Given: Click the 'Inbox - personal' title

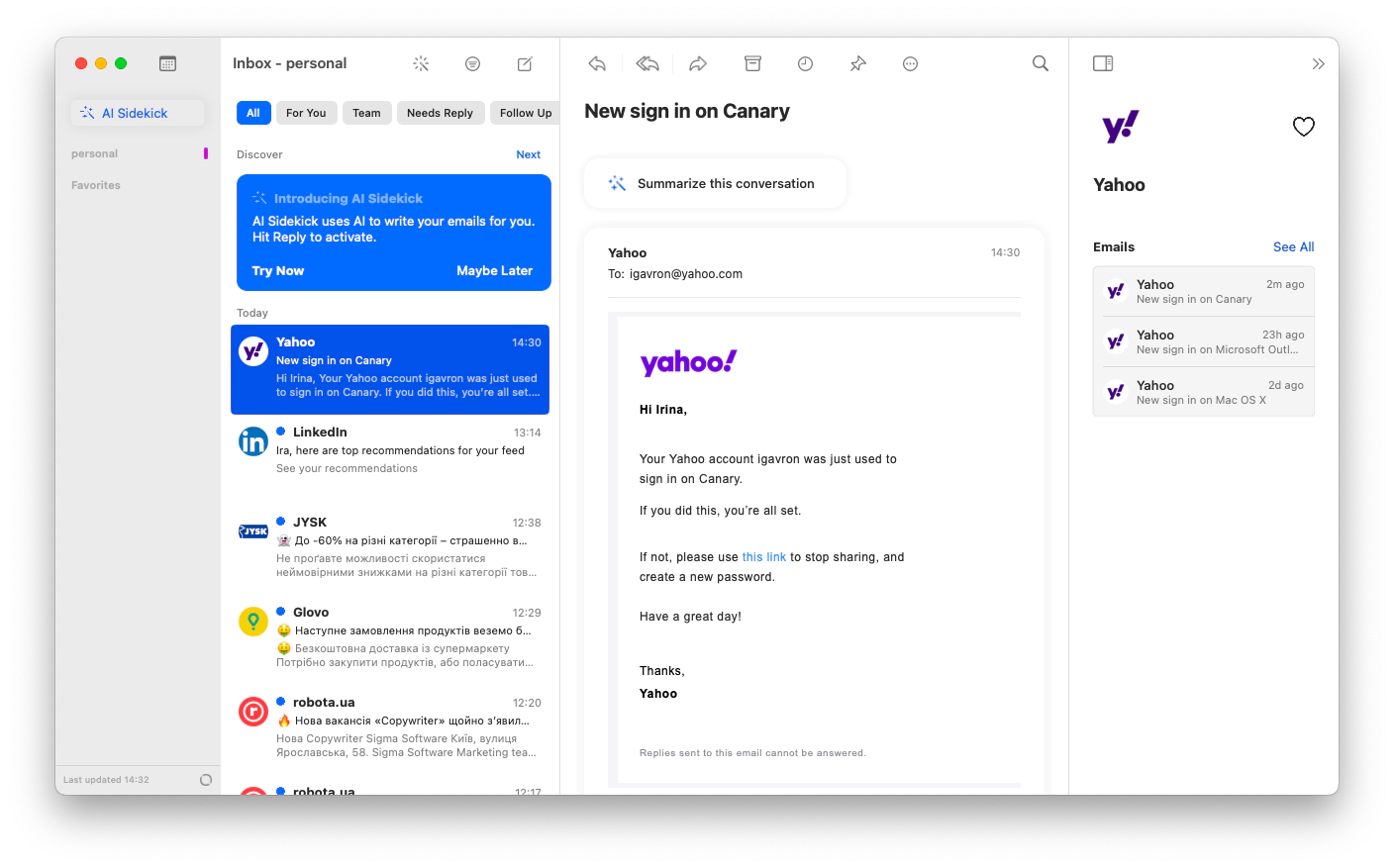Looking at the screenshot, I should tap(290, 63).
